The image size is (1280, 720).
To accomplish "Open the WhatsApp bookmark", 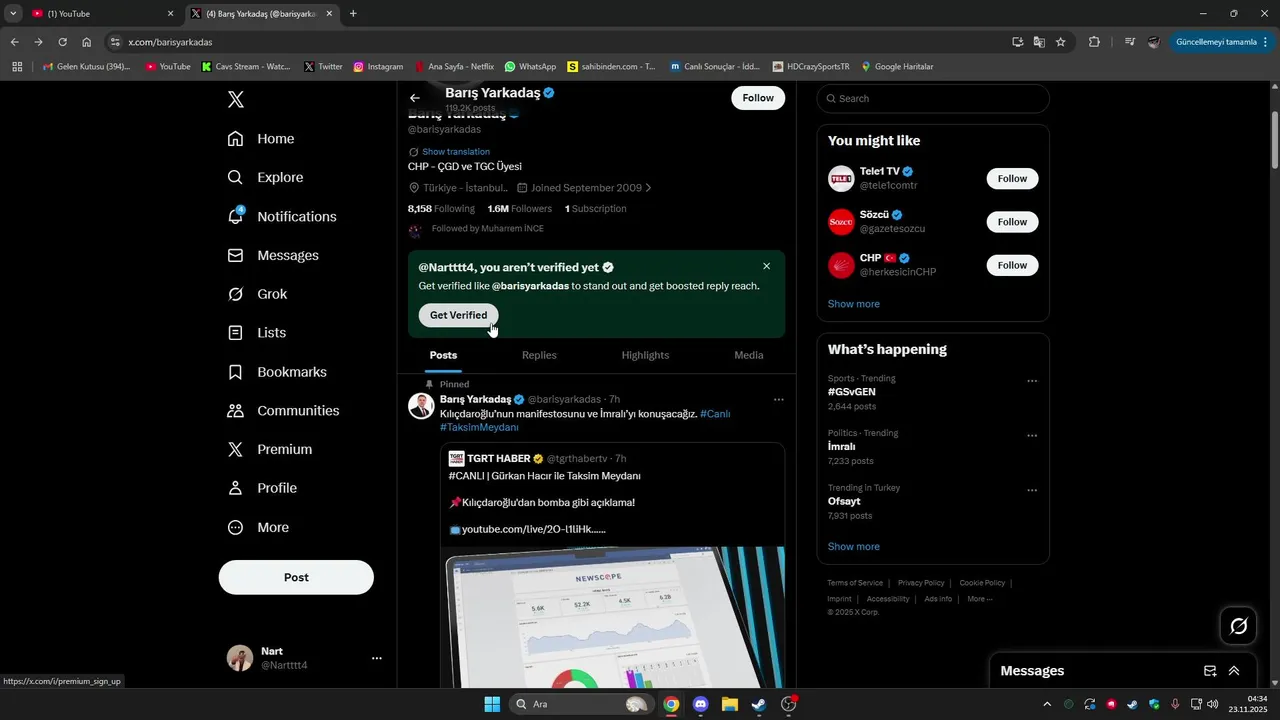I will pyautogui.click(x=530, y=67).
